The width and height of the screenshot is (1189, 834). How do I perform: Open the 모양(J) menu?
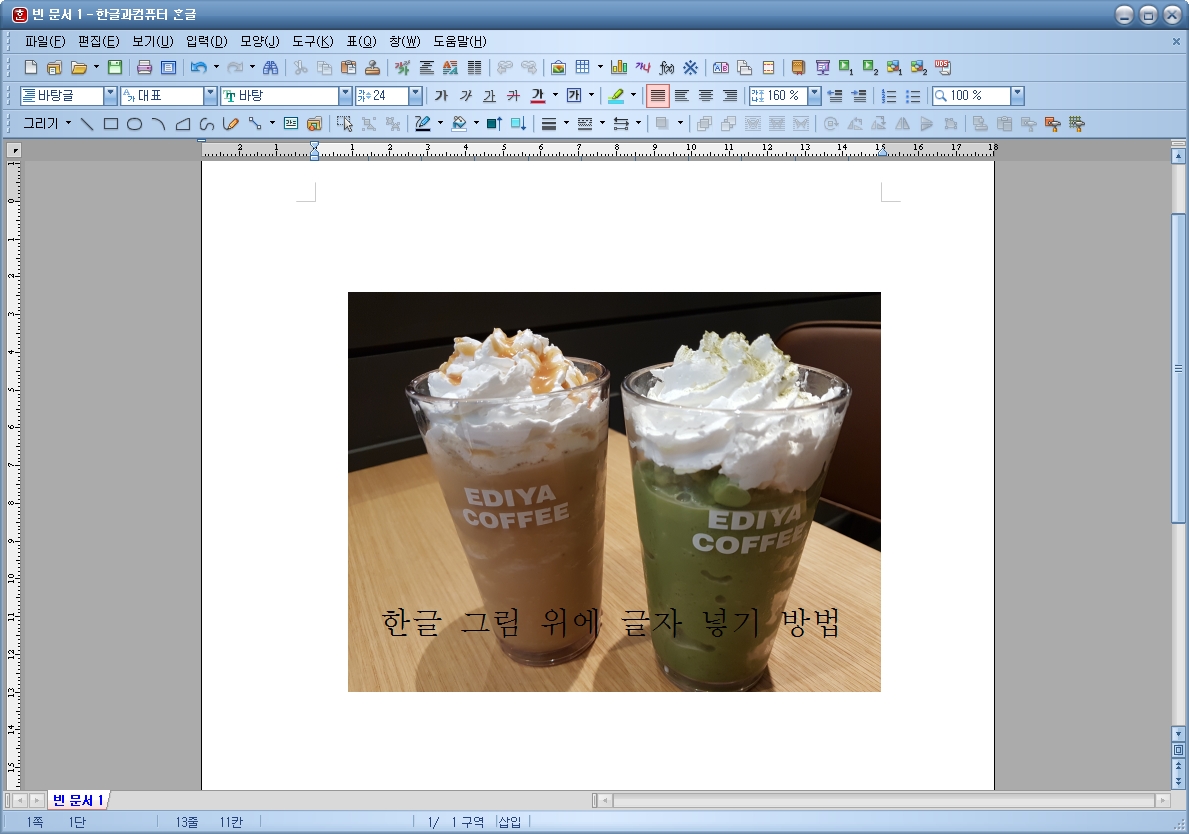(260, 42)
